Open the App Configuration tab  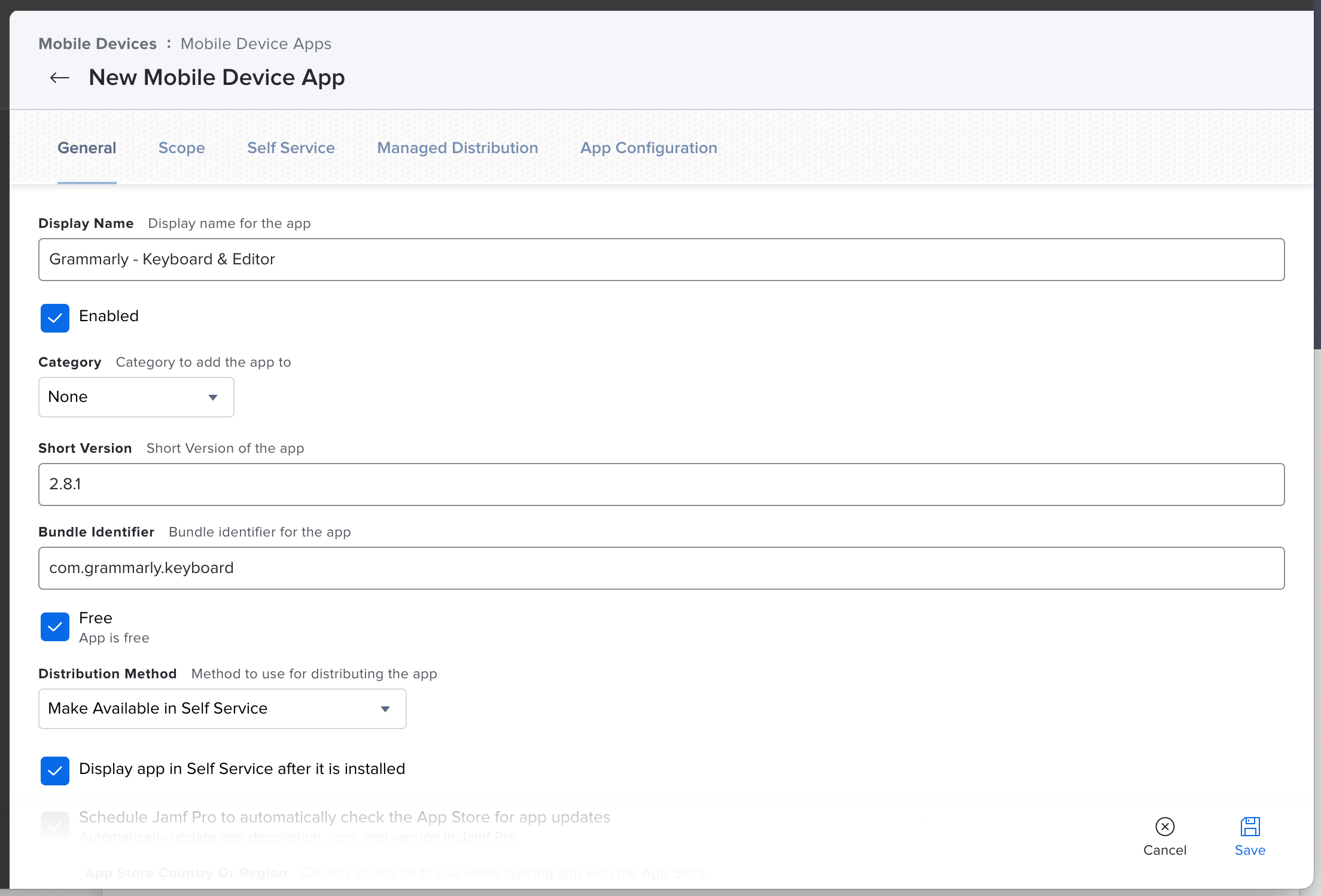(x=649, y=148)
